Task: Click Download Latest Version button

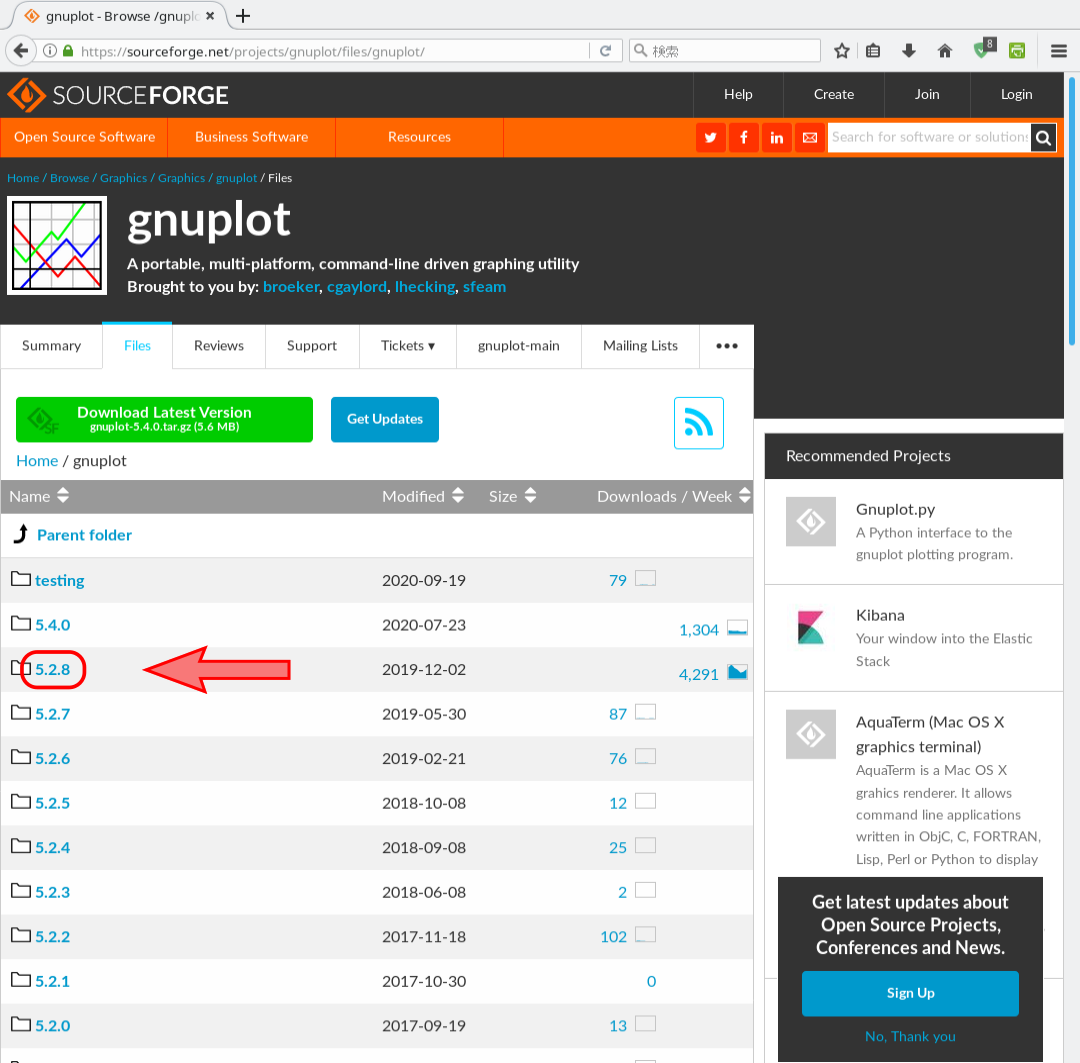Action: tap(165, 420)
